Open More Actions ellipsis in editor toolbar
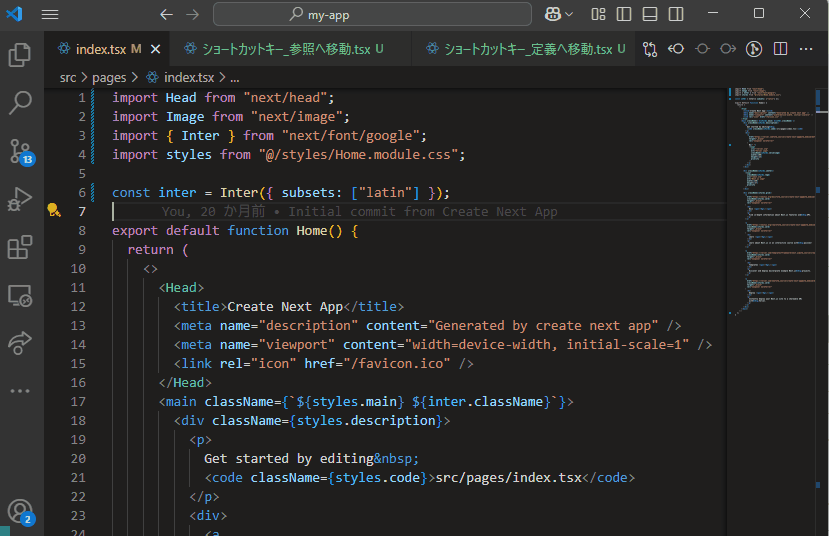 coord(806,49)
